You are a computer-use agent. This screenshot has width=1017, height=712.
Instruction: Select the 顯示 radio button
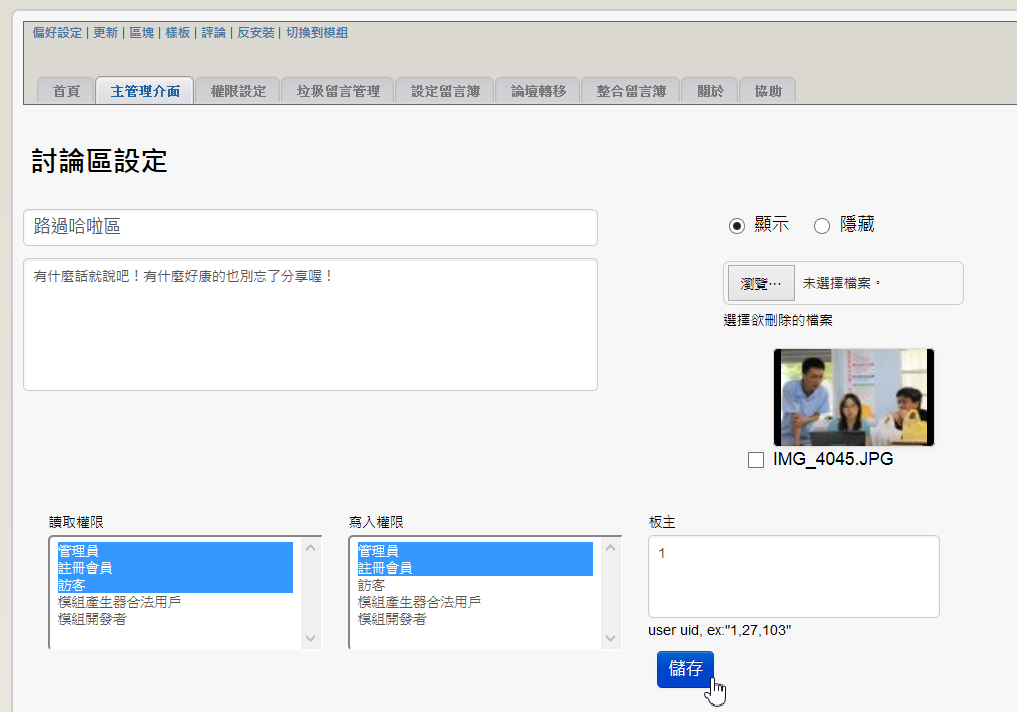(737, 226)
